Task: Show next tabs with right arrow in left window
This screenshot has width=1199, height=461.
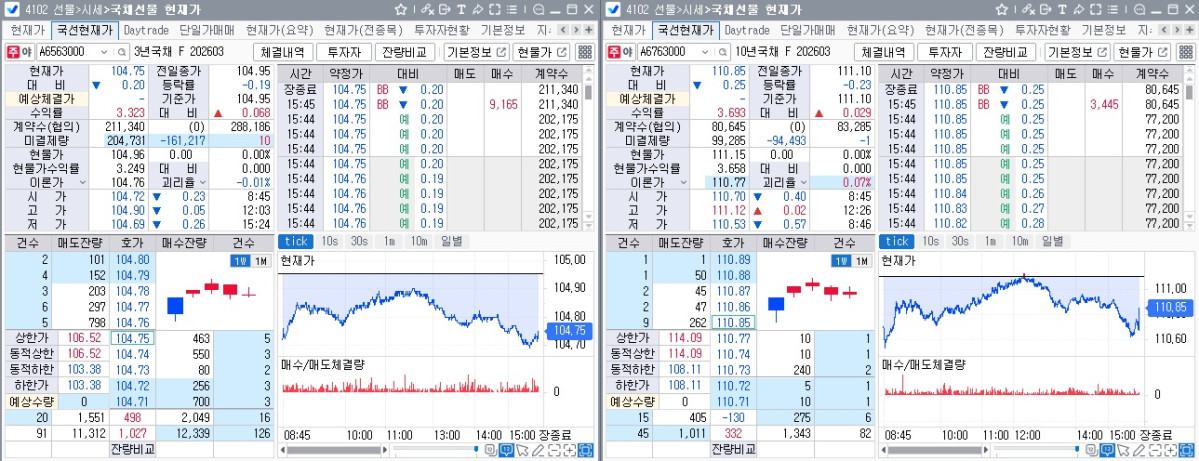Action: tap(576, 31)
